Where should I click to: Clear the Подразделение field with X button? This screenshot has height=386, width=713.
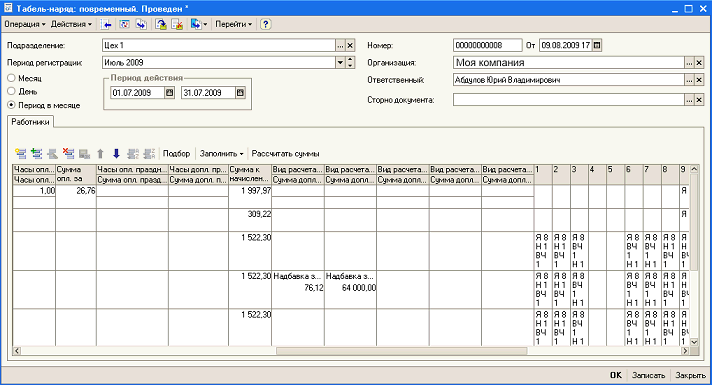point(350,45)
